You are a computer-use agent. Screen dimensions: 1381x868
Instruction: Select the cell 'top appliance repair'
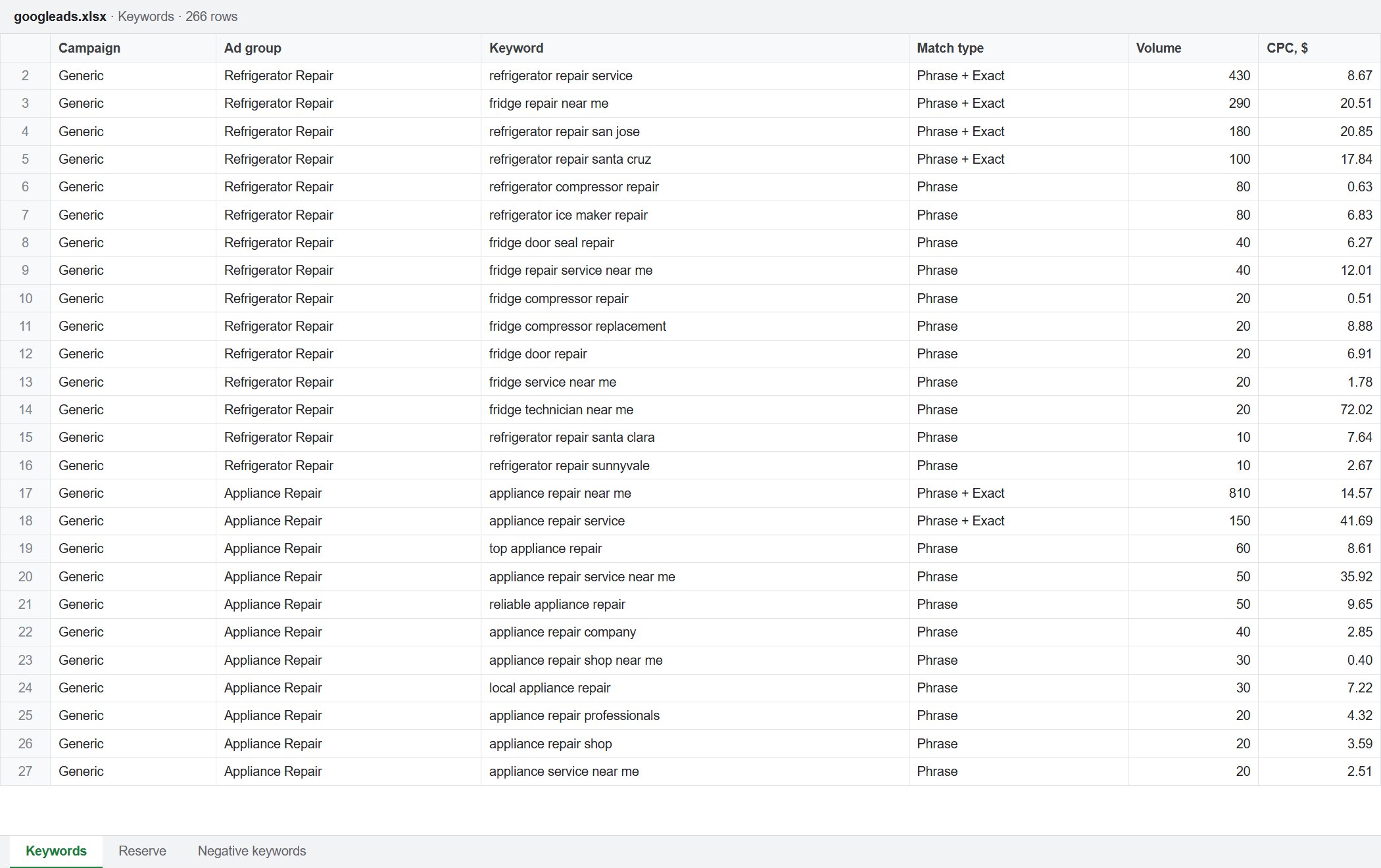point(694,548)
